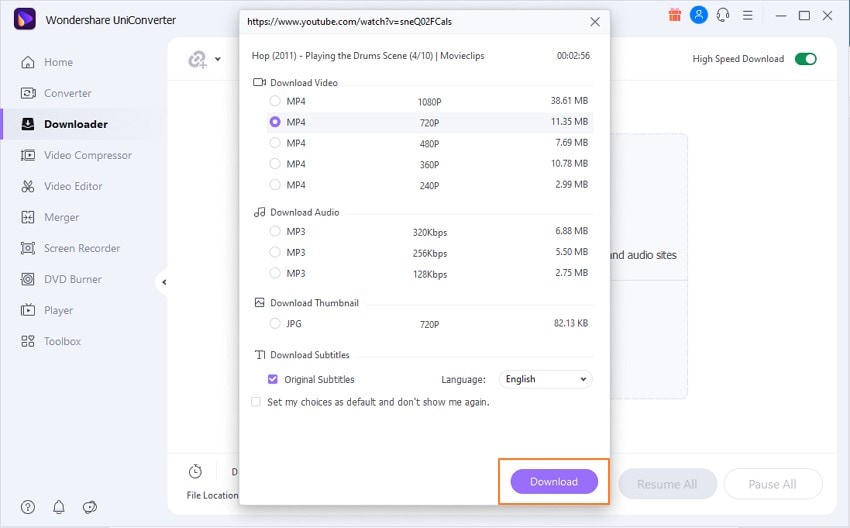Open the notifications bell icon
This screenshot has height=528, width=850.
point(59,507)
